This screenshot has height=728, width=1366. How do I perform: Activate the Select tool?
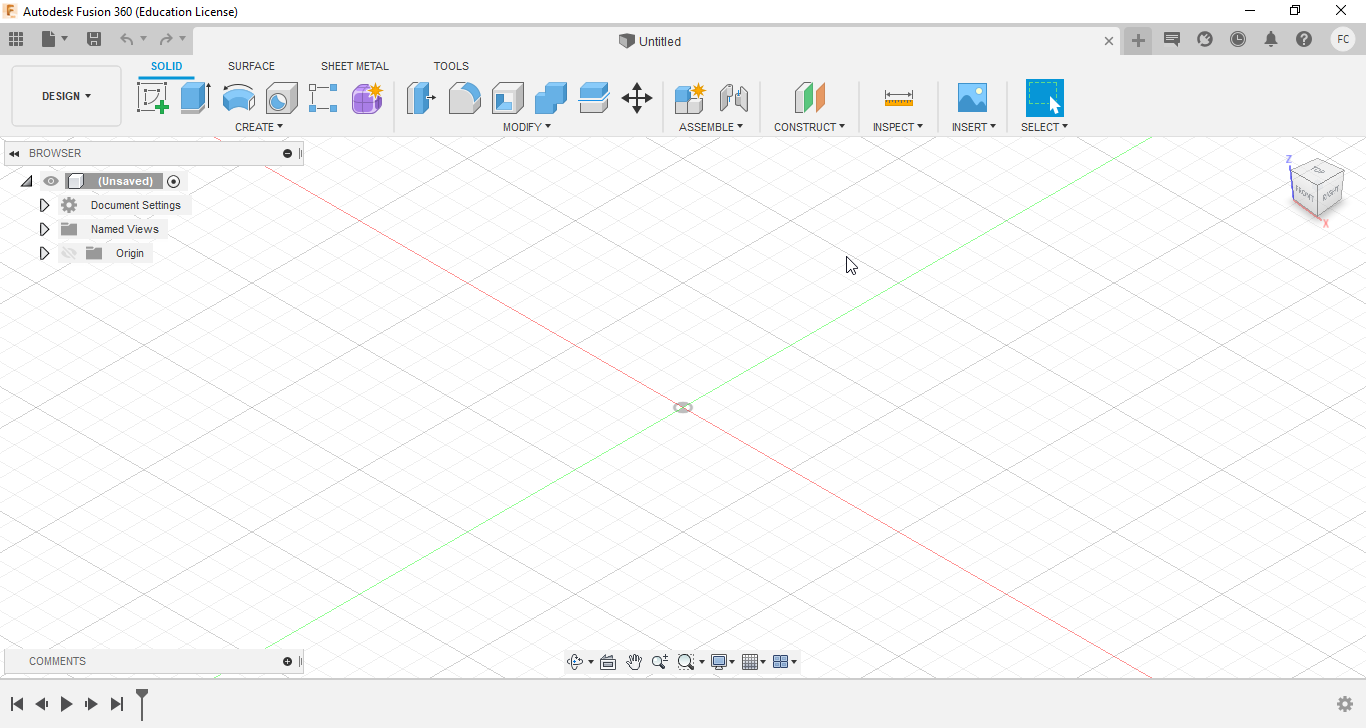tap(1045, 98)
